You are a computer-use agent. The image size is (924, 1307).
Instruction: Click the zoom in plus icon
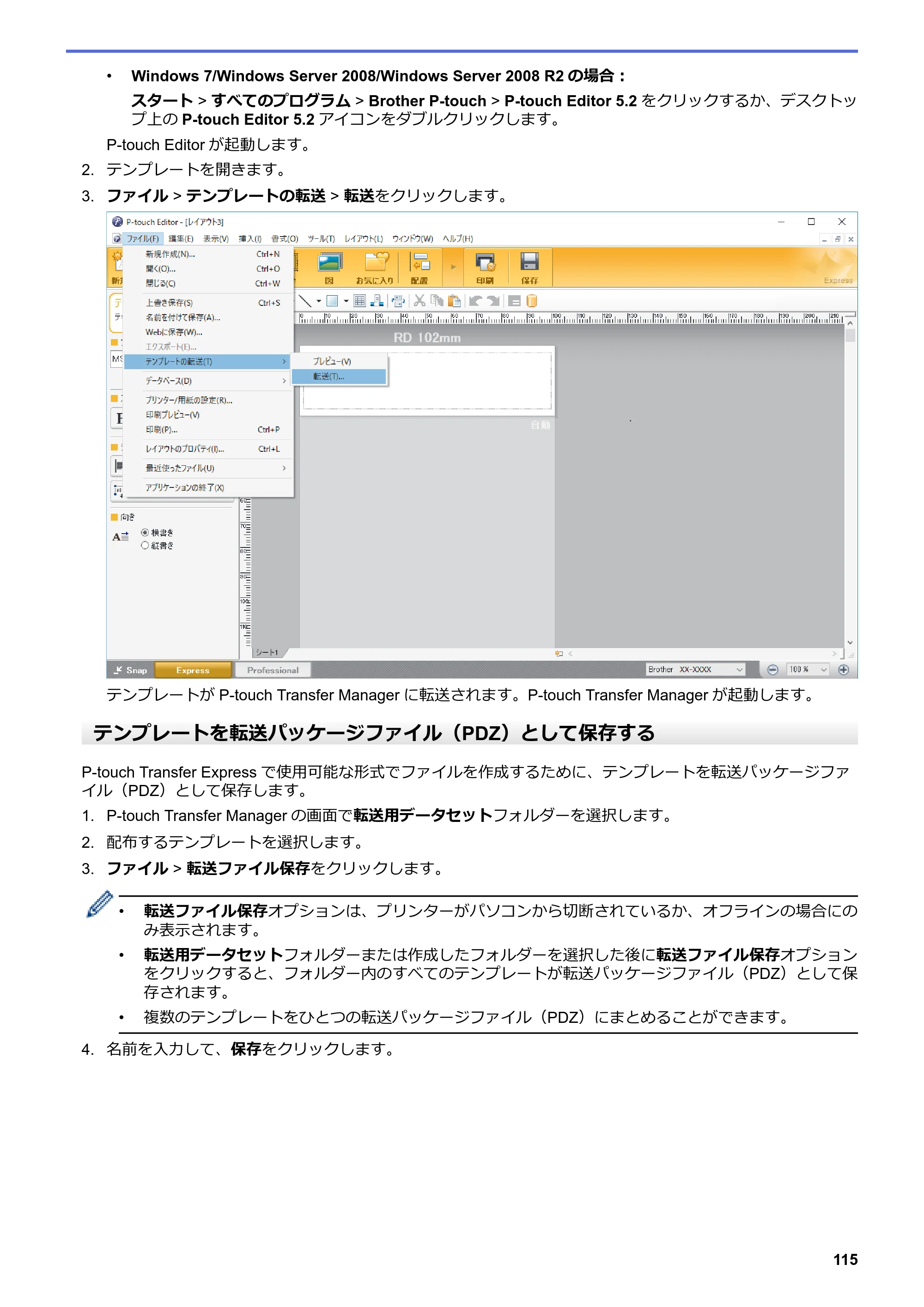(844, 670)
